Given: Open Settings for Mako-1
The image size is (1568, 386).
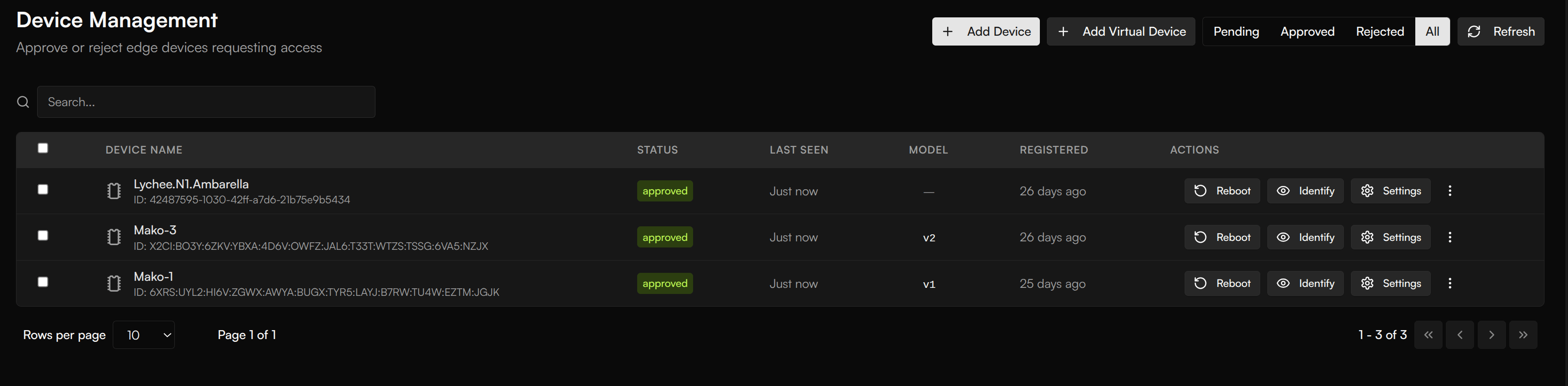Looking at the screenshot, I should point(1390,283).
